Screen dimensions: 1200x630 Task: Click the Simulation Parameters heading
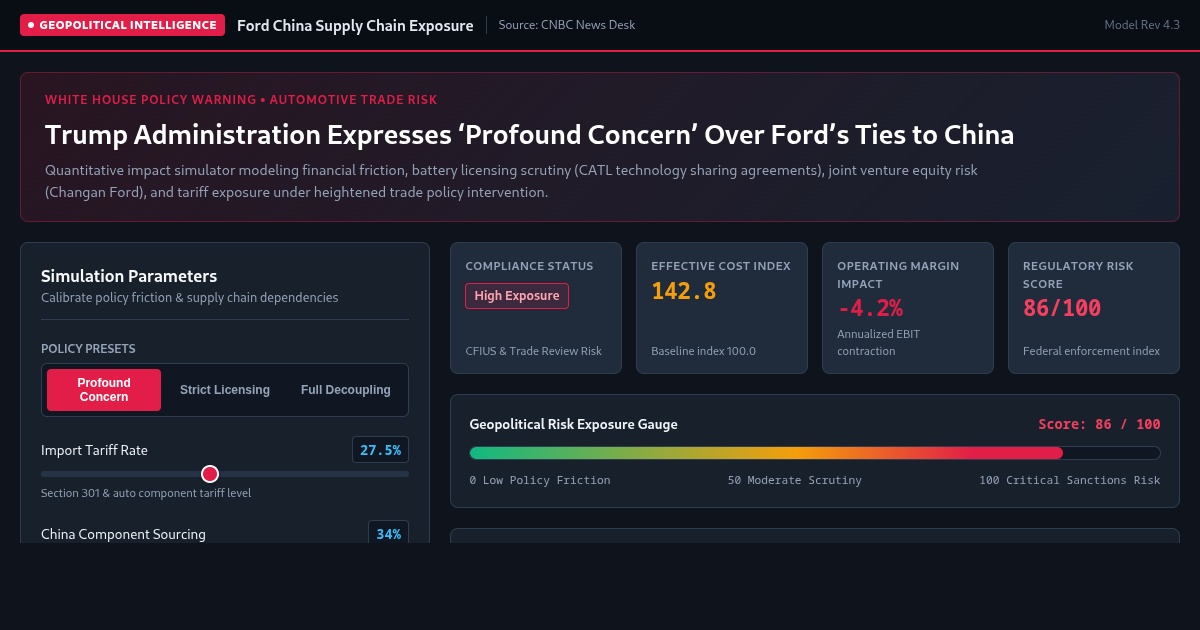[x=129, y=276]
